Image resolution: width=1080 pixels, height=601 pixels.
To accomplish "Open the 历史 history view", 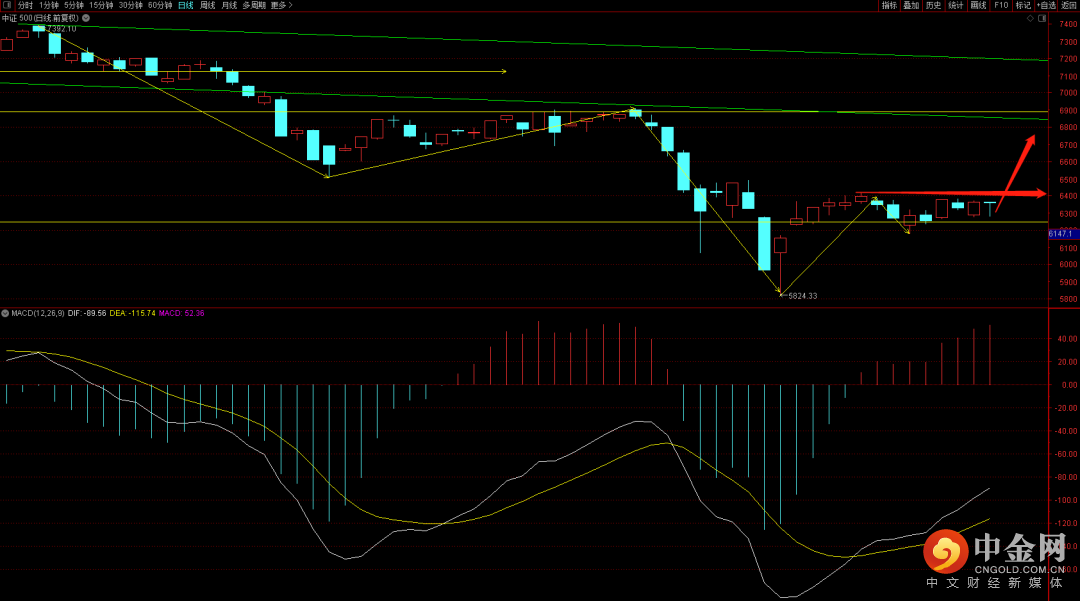I will [x=933, y=5].
